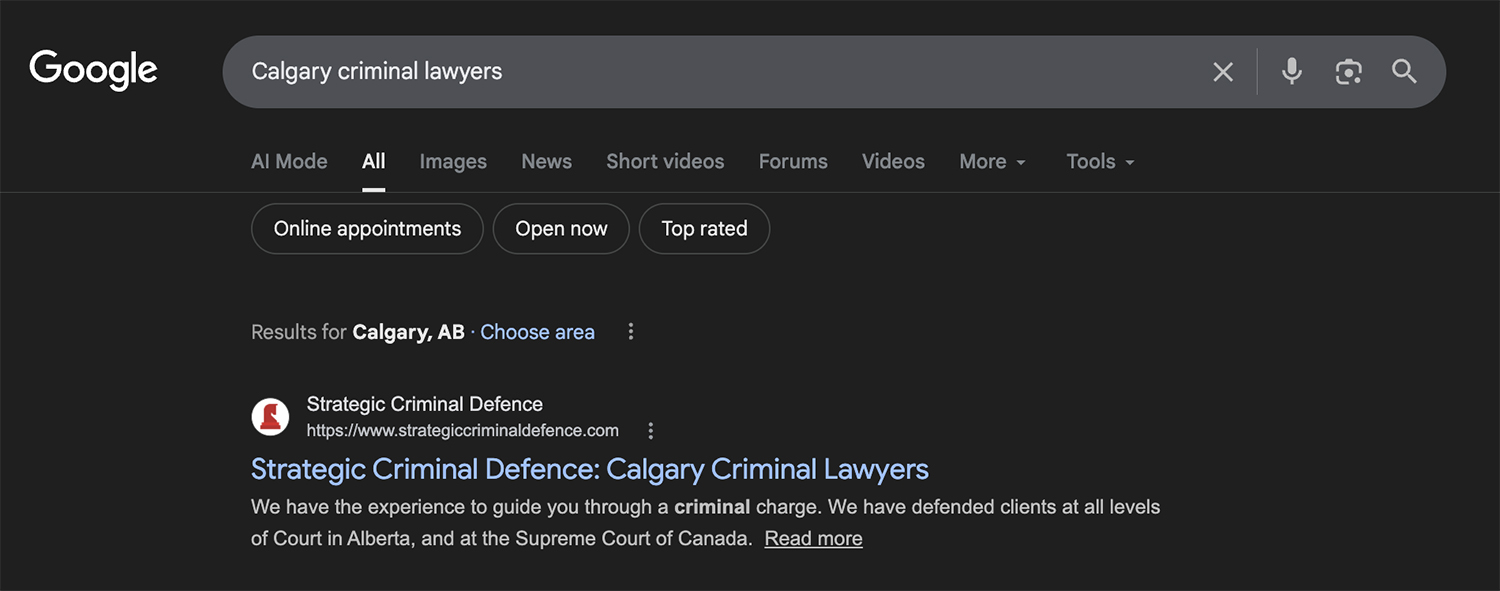Click the magnifying glass to search

coord(1404,71)
